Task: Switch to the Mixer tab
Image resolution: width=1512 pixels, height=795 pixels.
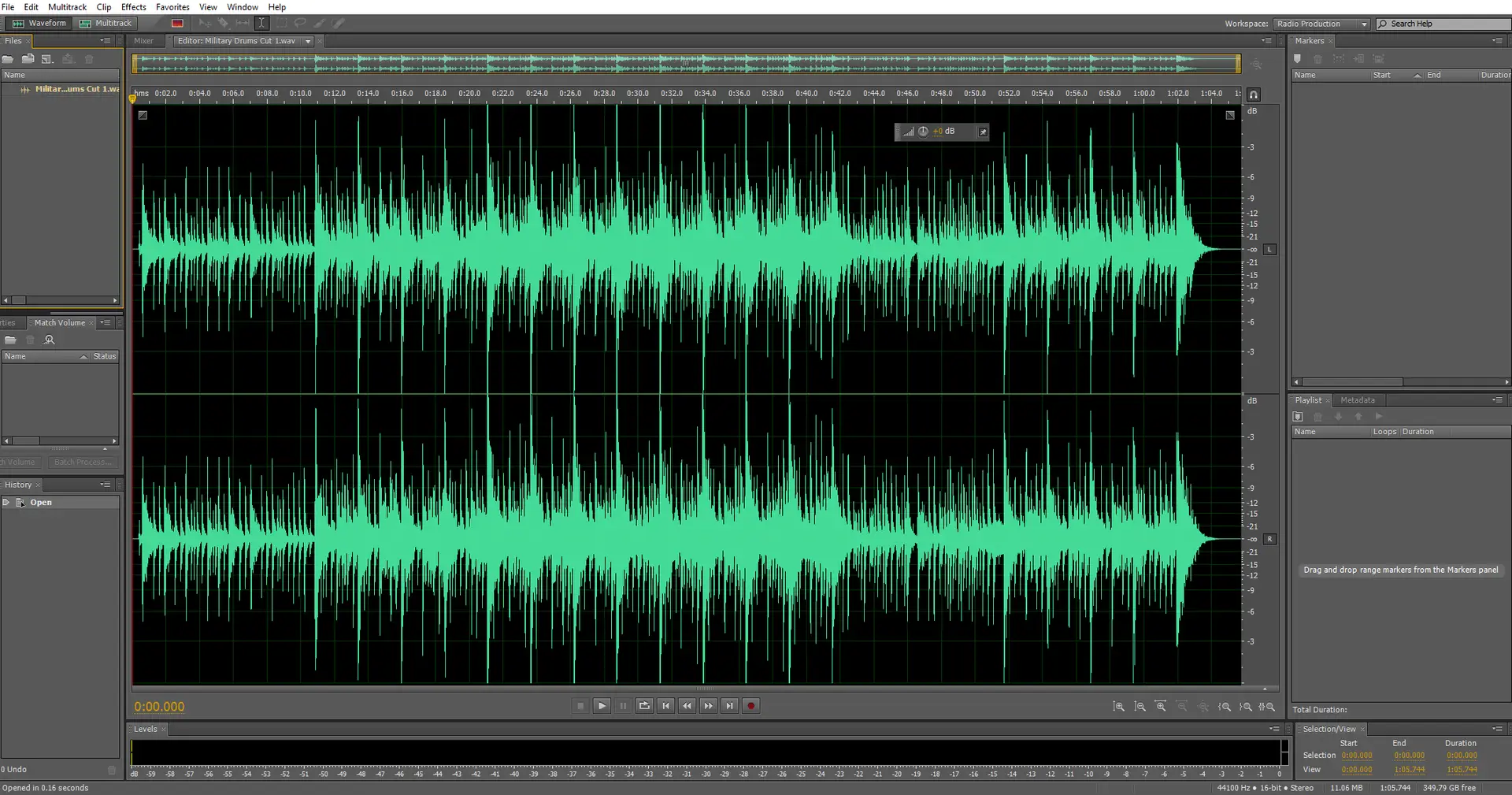Action: pyautogui.click(x=143, y=41)
